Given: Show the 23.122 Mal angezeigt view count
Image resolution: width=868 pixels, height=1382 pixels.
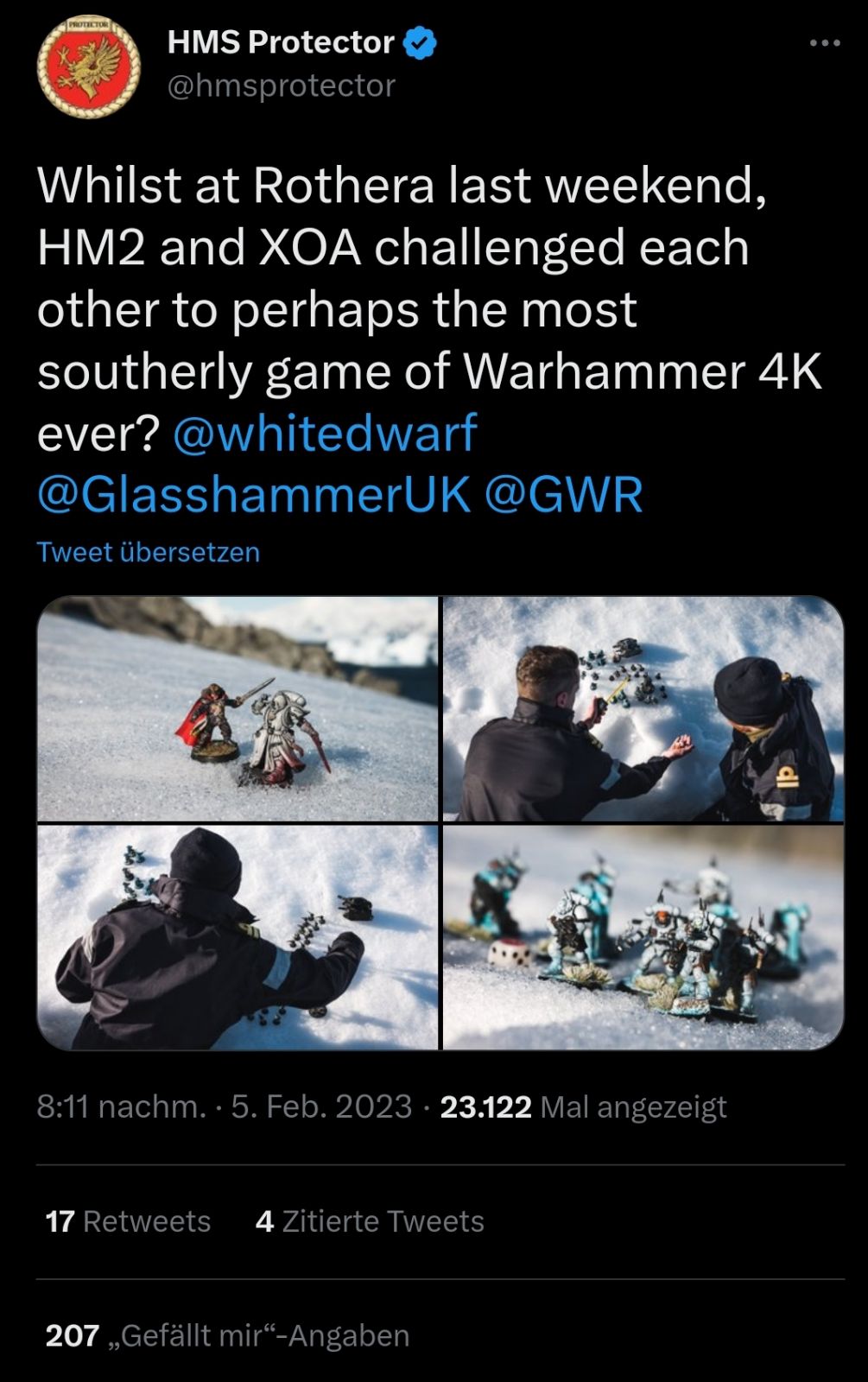Looking at the screenshot, I should coord(584,1106).
